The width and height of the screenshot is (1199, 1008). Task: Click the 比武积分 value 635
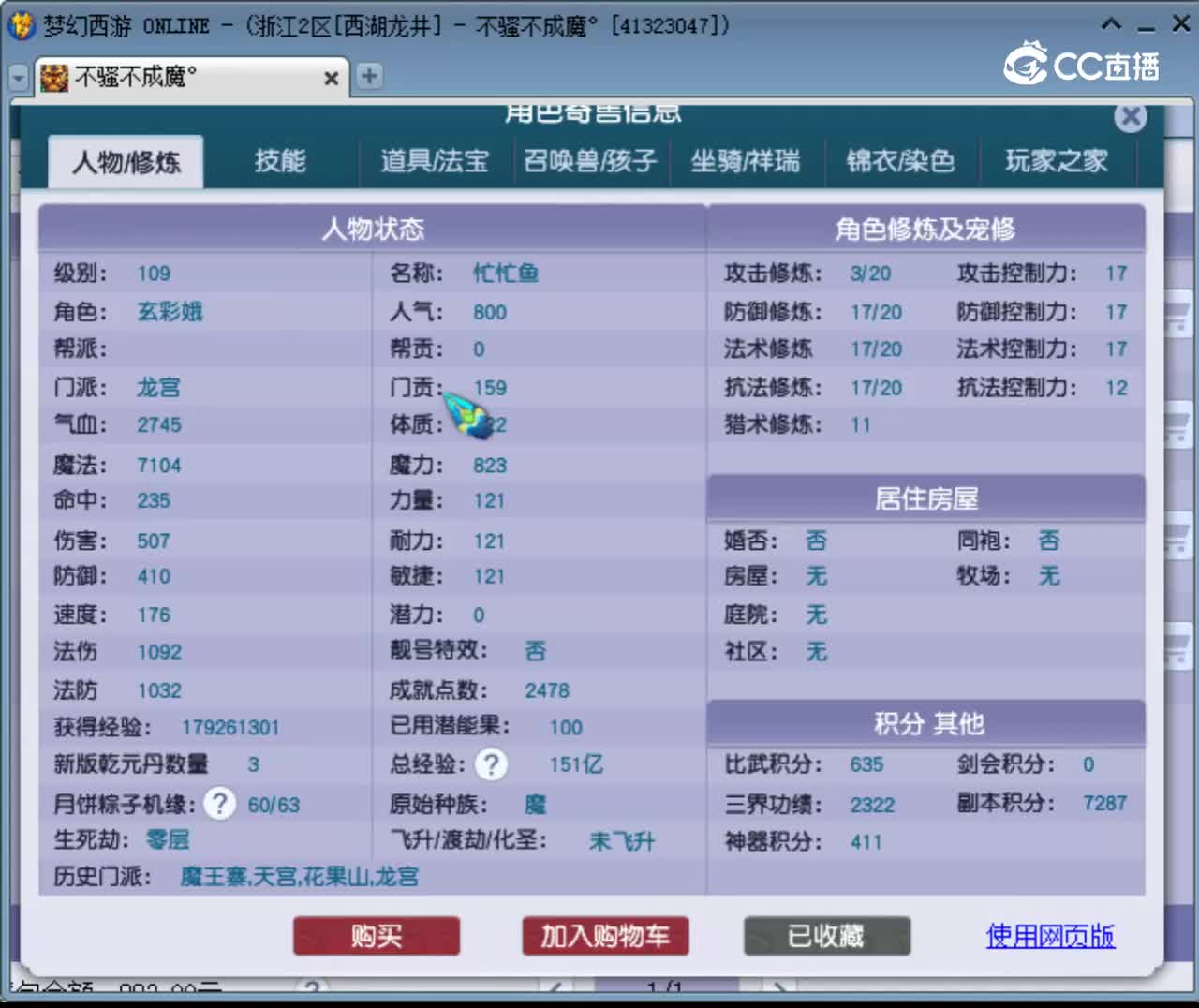tap(866, 764)
